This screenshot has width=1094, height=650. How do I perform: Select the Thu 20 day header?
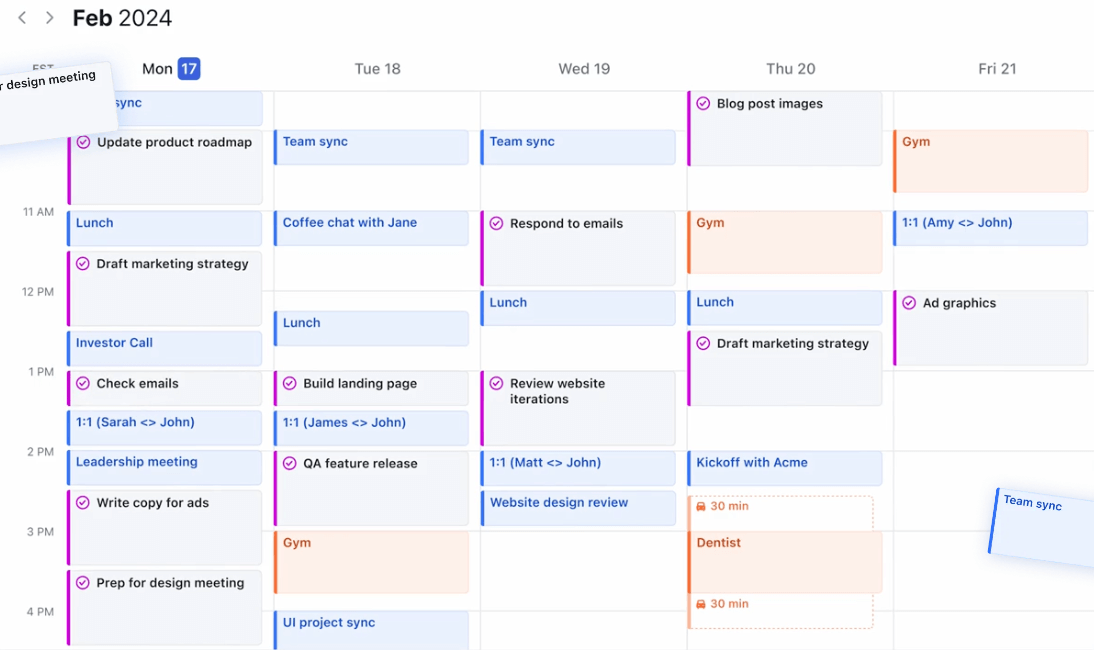point(790,68)
